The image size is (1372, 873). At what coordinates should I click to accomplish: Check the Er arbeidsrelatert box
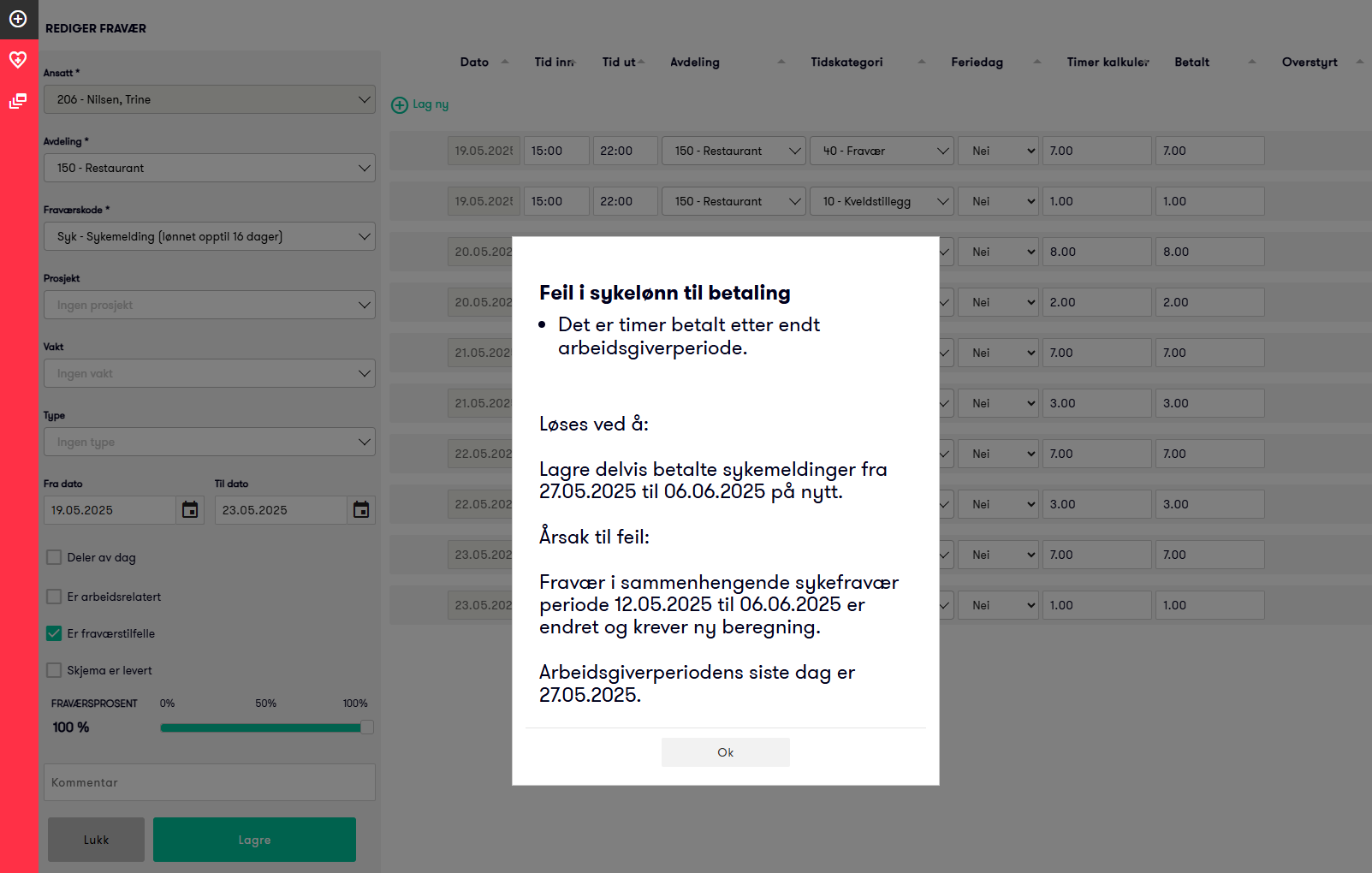pyautogui.click(x=54, y=597)
